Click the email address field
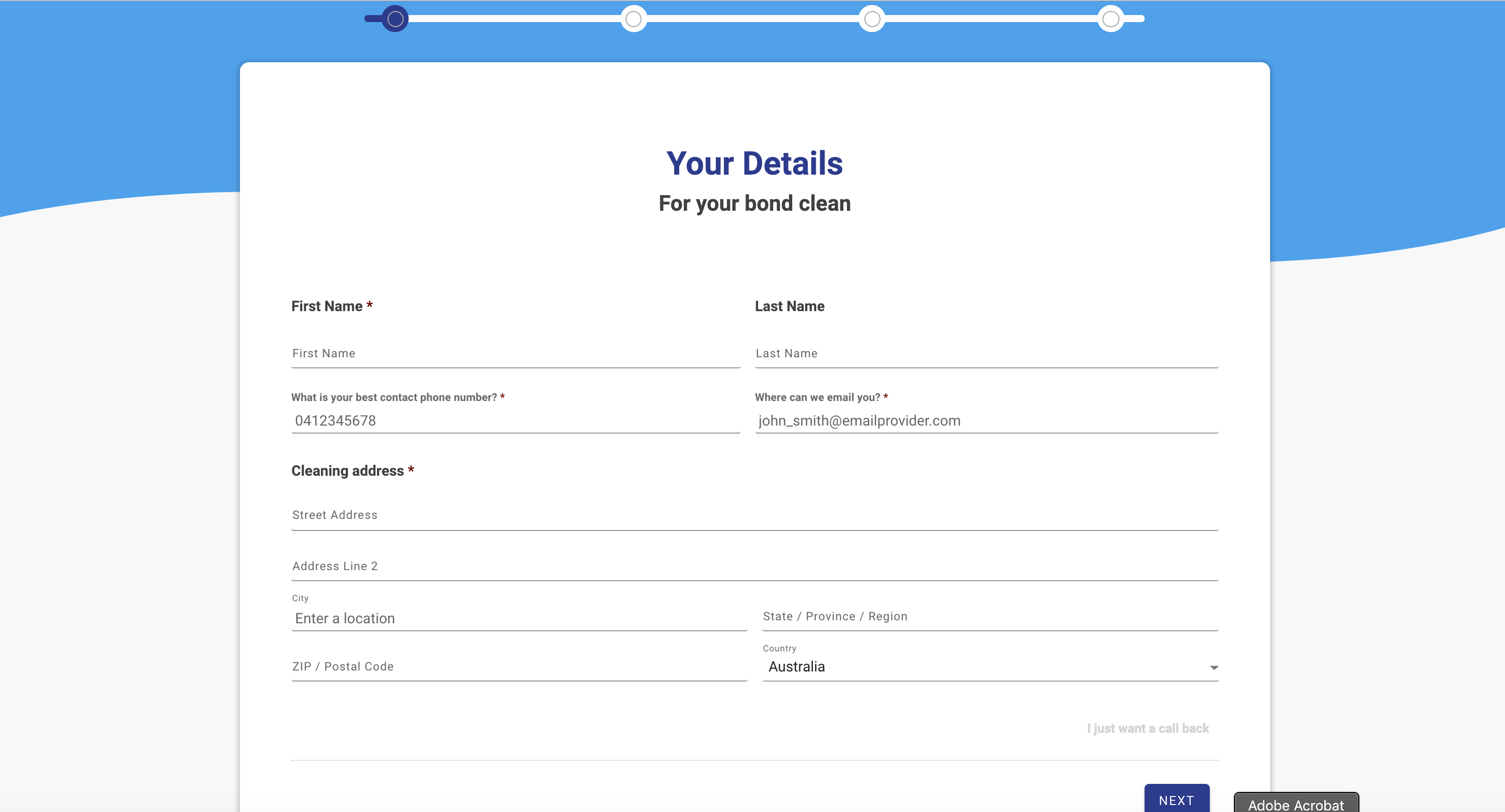This screenshot has height=812, width=1505. click(985, 421)
